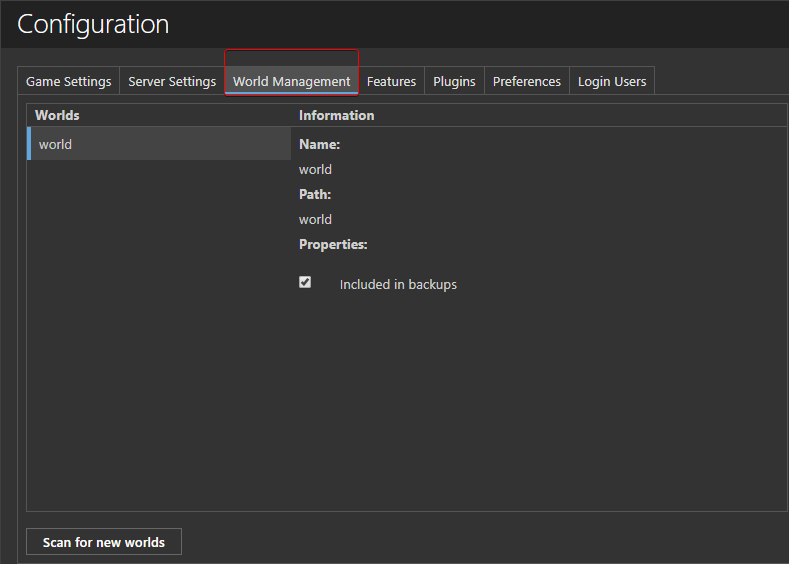Click the world value under Path

coord(315,219)
